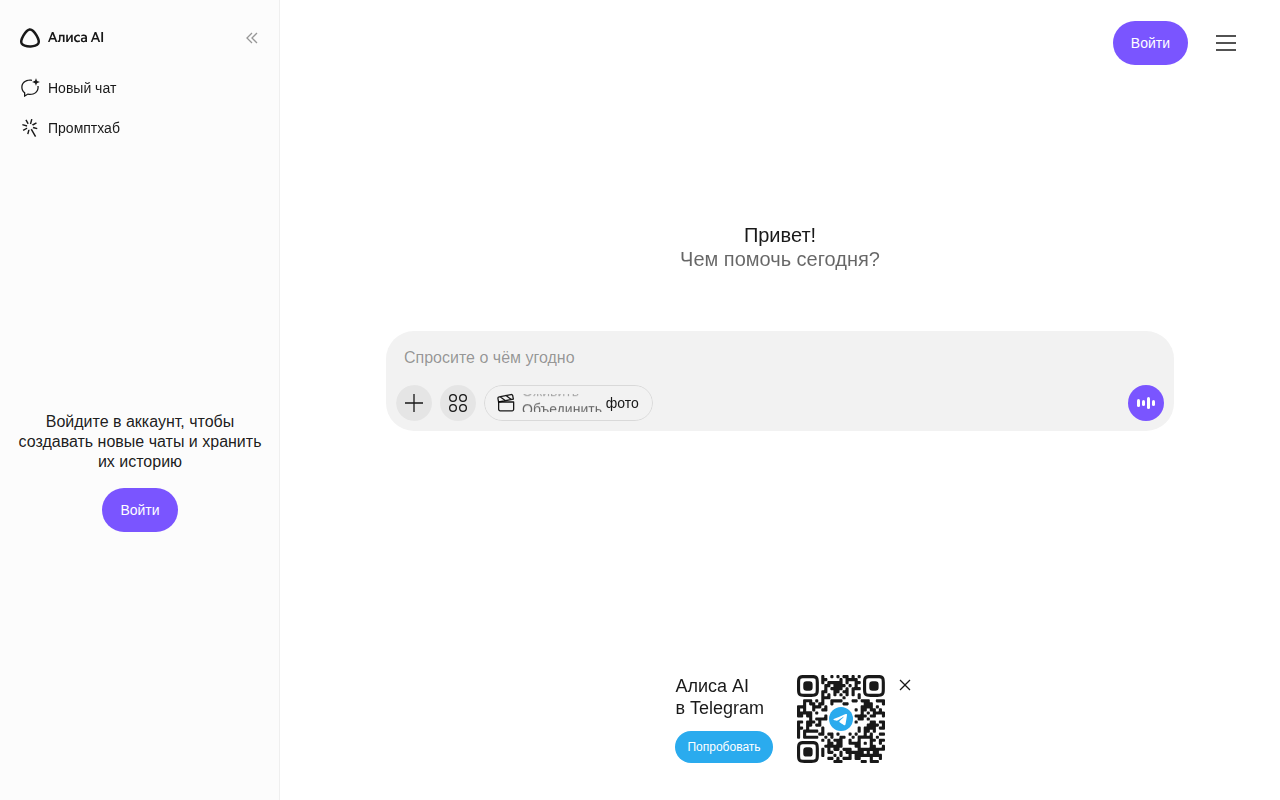1280x800 pixels.
Task: Click the plus attach icon
Action: pyautogui.click(x=414, y=403)
